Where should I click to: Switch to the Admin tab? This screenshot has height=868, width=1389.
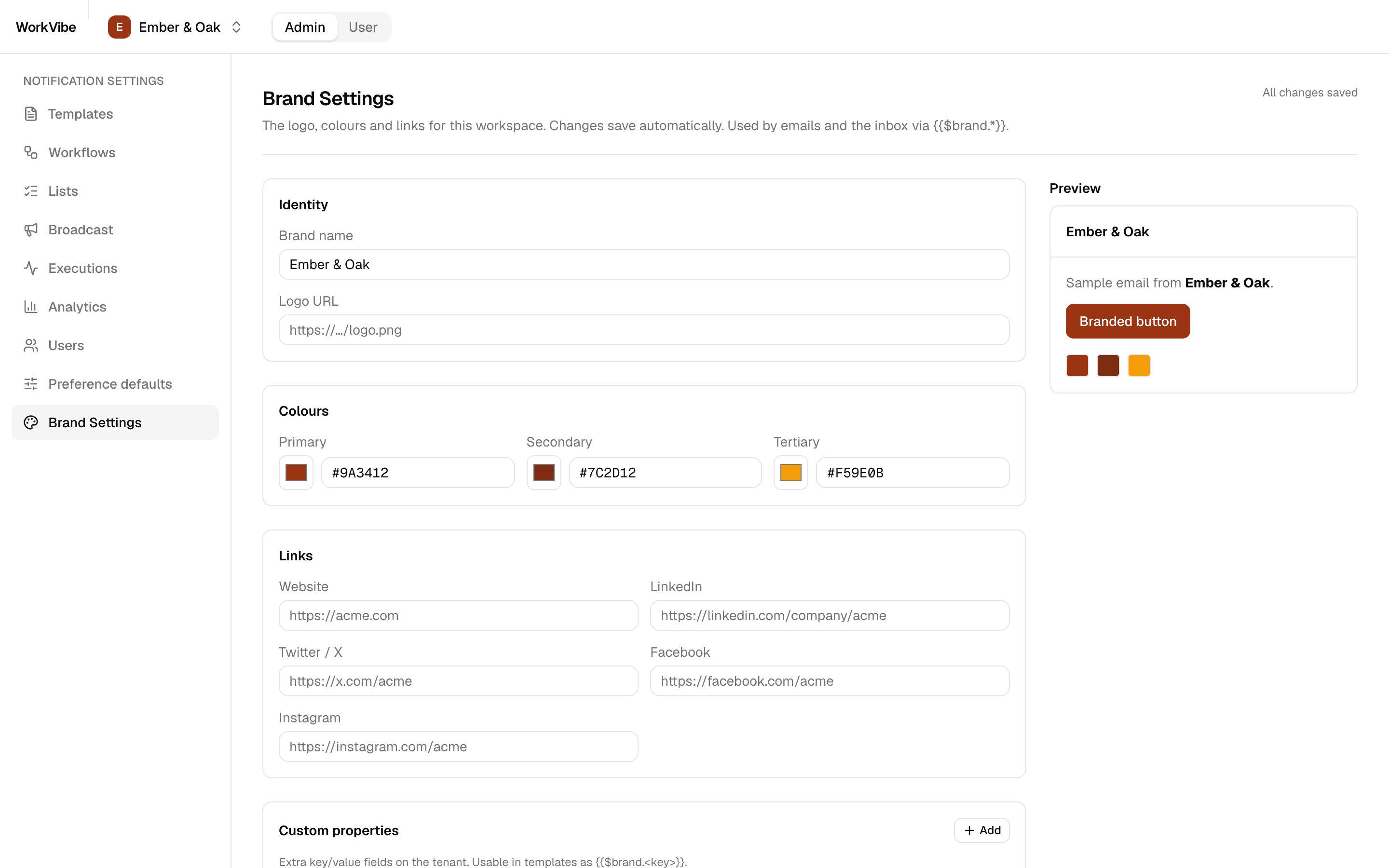click(x=305, y=27)
